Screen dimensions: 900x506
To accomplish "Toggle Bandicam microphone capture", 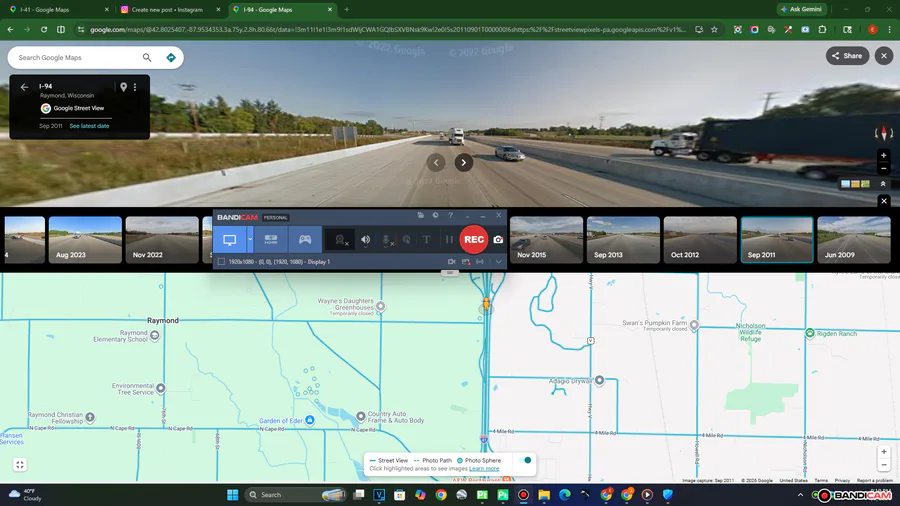I will (x=386, y=240).
